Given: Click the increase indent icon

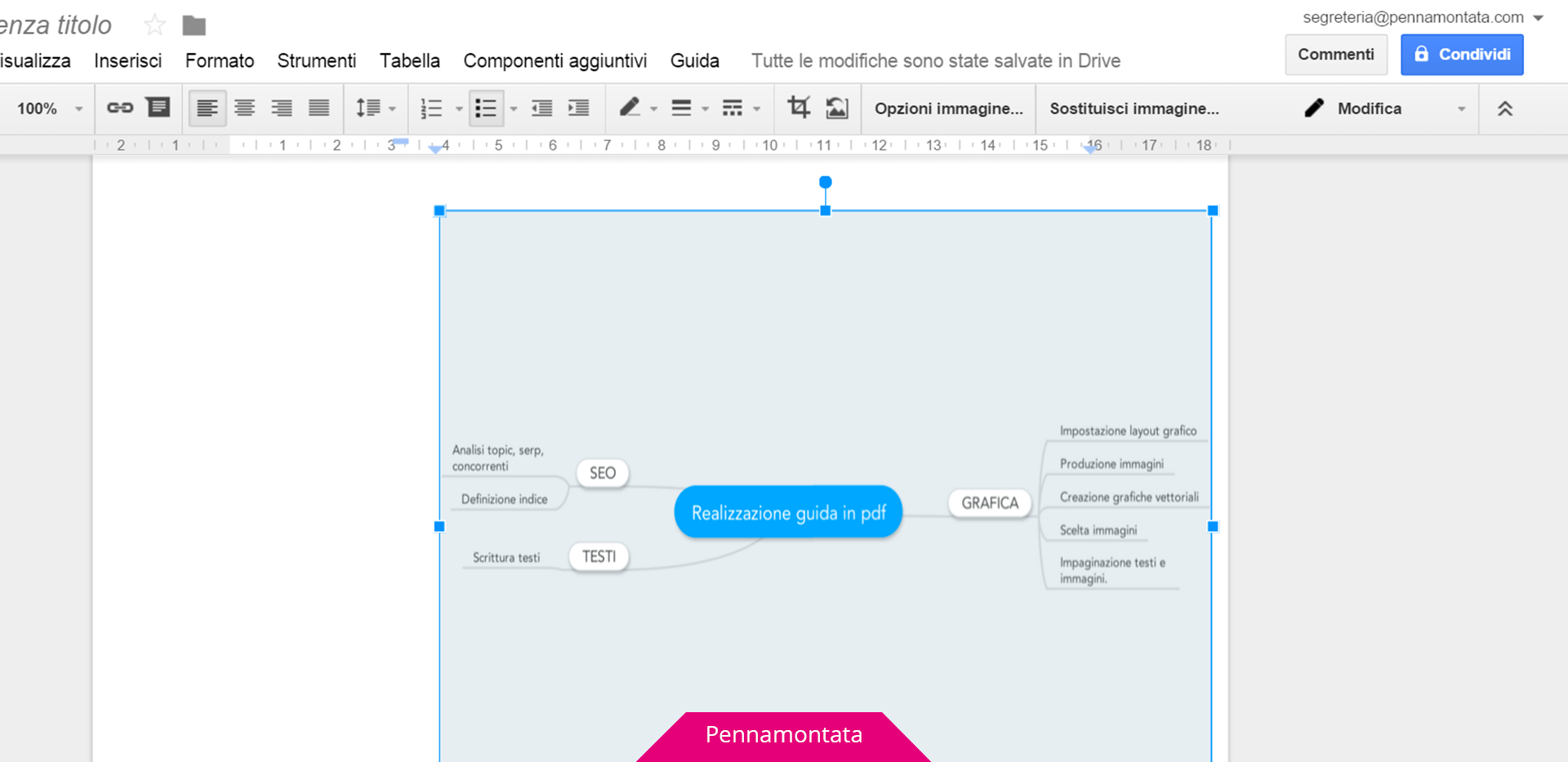Looking at the screenshot, I should (579, 108).
